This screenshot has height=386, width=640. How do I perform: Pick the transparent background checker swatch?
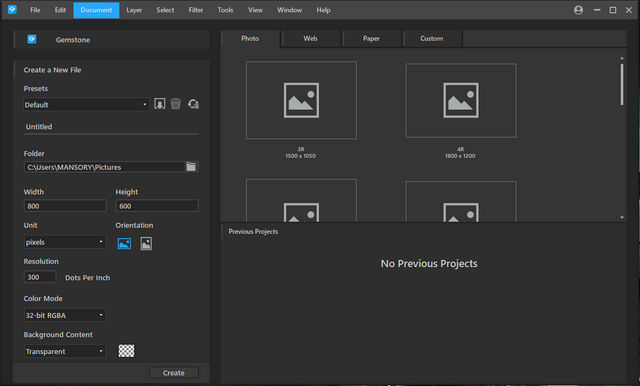tap(127, 351)
